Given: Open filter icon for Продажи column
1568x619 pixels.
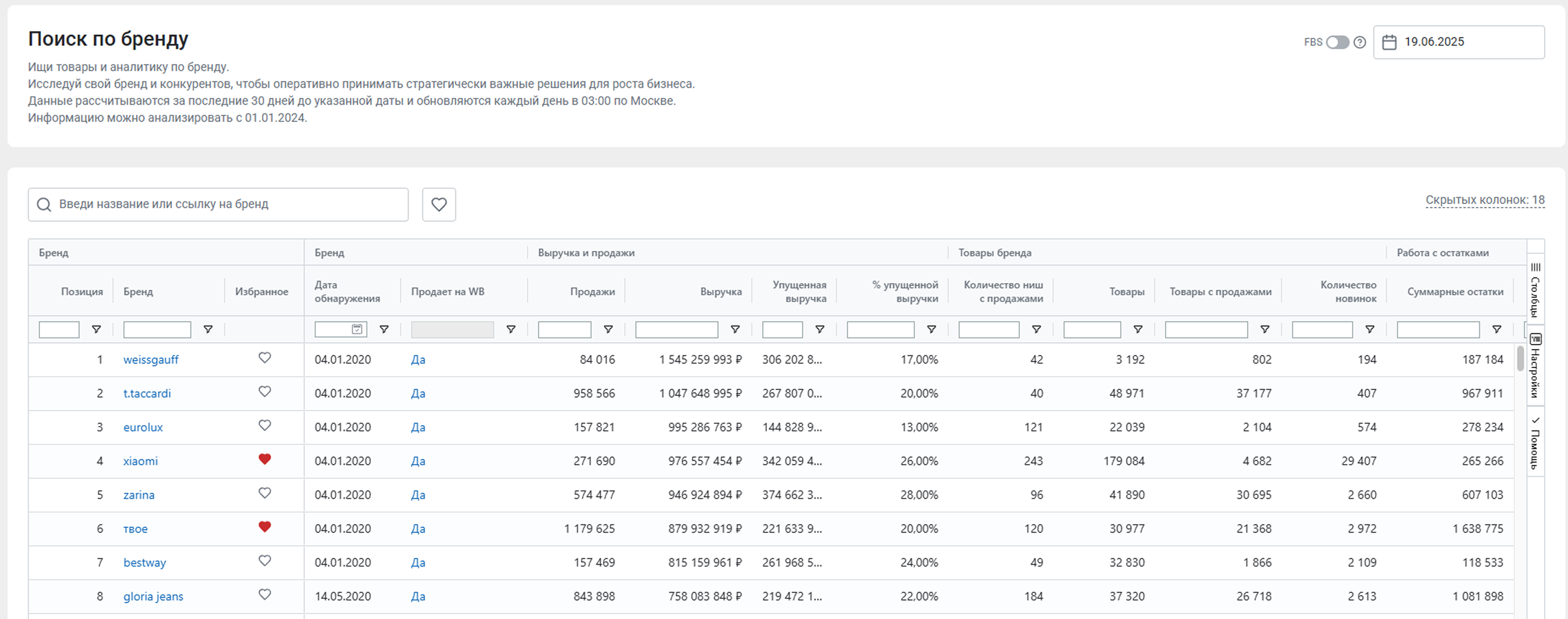Looking at the screenshot, I should 608,329.
